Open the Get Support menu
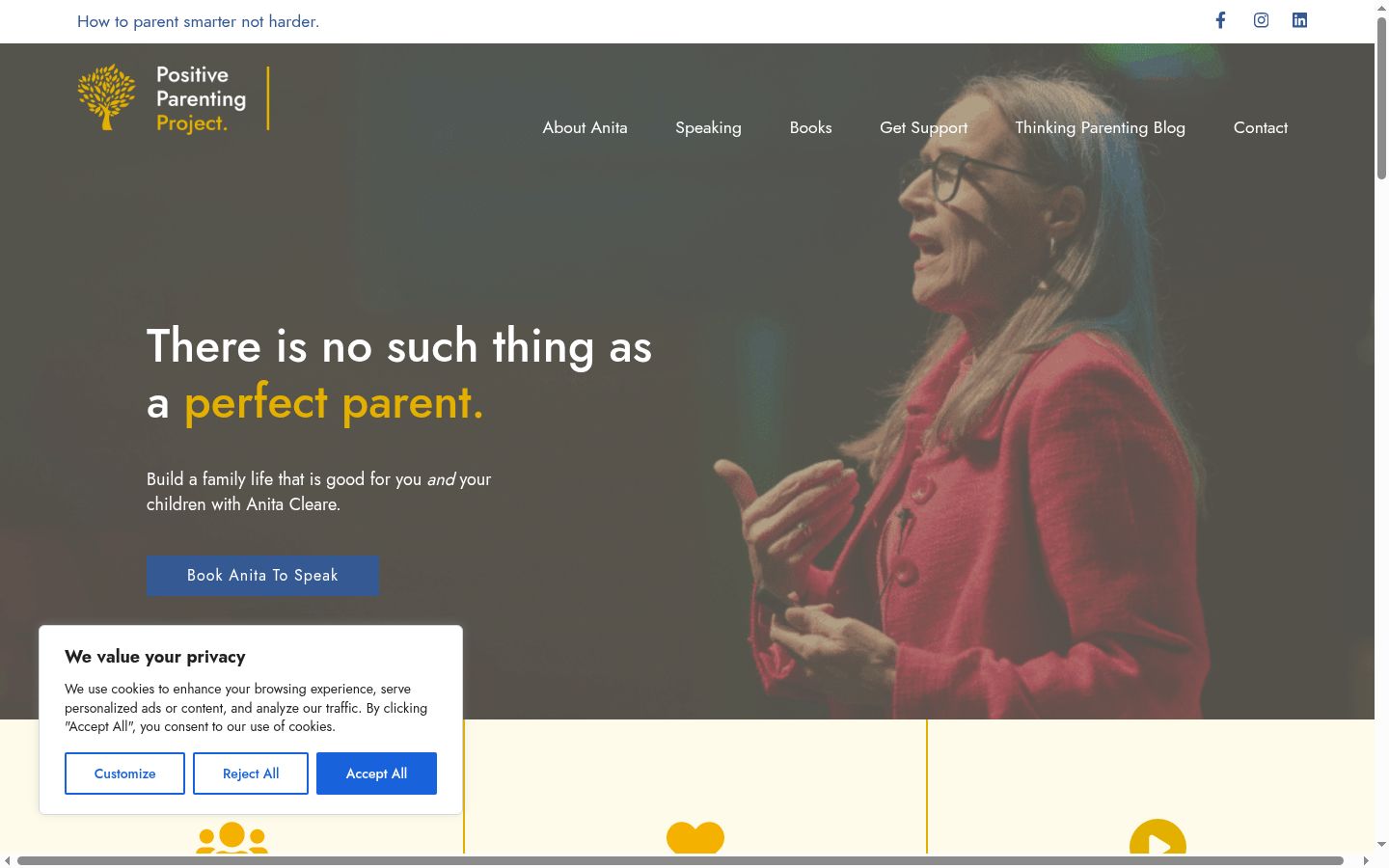Screen dimensions: 1389x868 [923, 127]
